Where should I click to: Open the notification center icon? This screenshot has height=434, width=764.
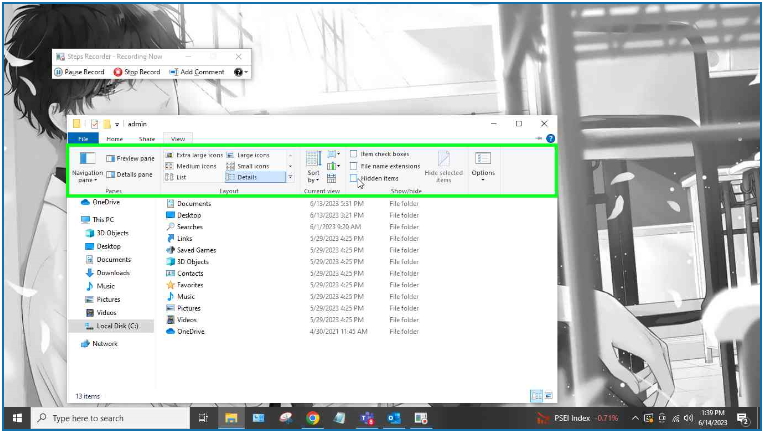pos(743,418)
